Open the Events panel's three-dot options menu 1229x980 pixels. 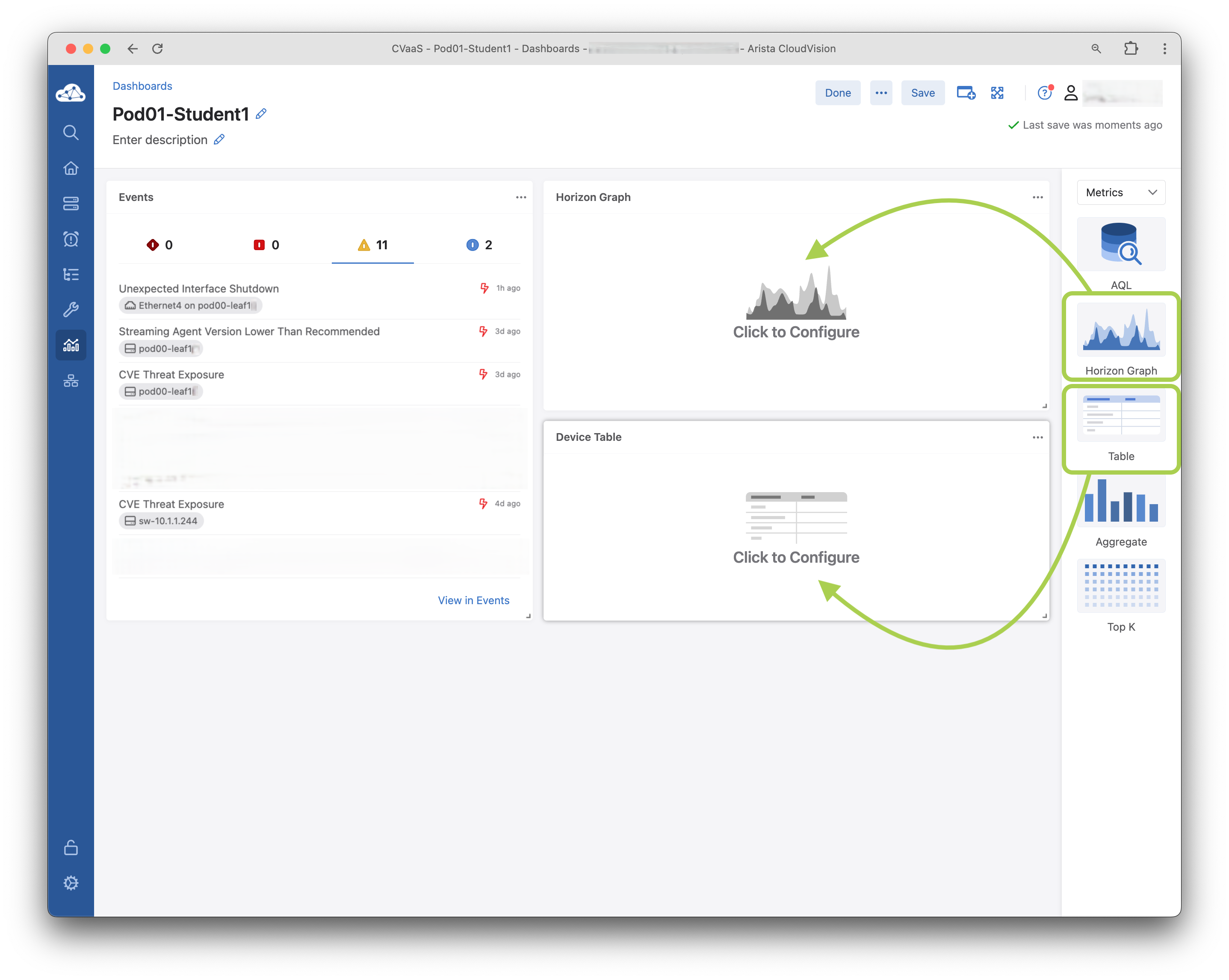tap(520, 197)
